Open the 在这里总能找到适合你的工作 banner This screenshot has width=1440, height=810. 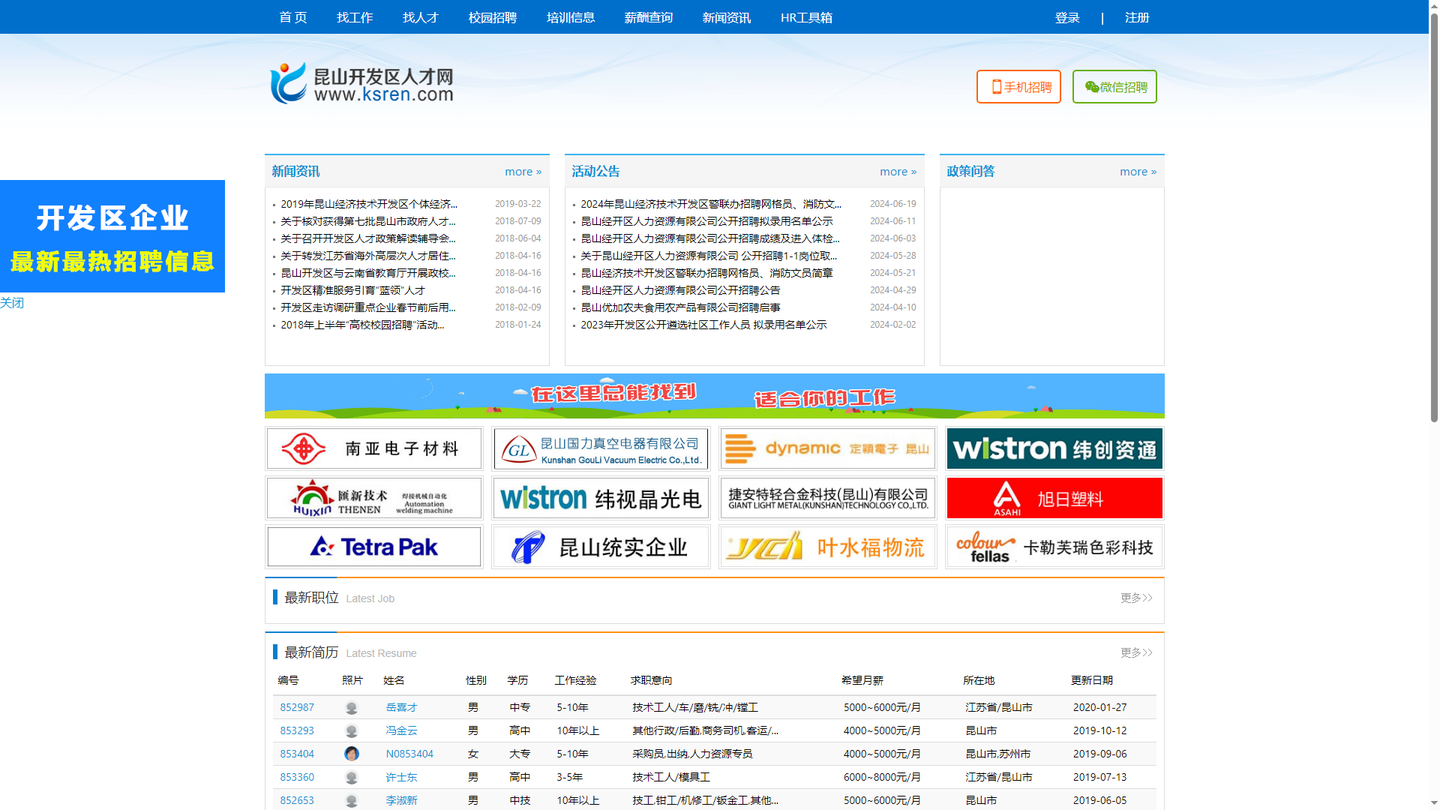click(714, 396)
